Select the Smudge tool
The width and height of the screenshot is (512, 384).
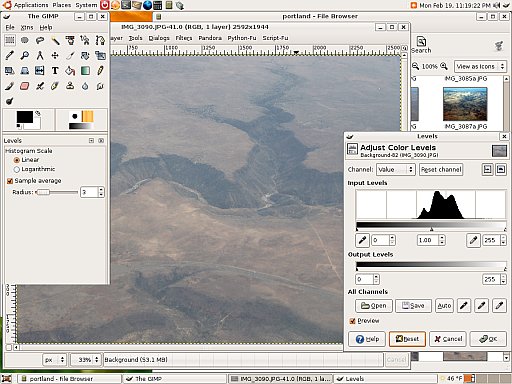[100, 86]
